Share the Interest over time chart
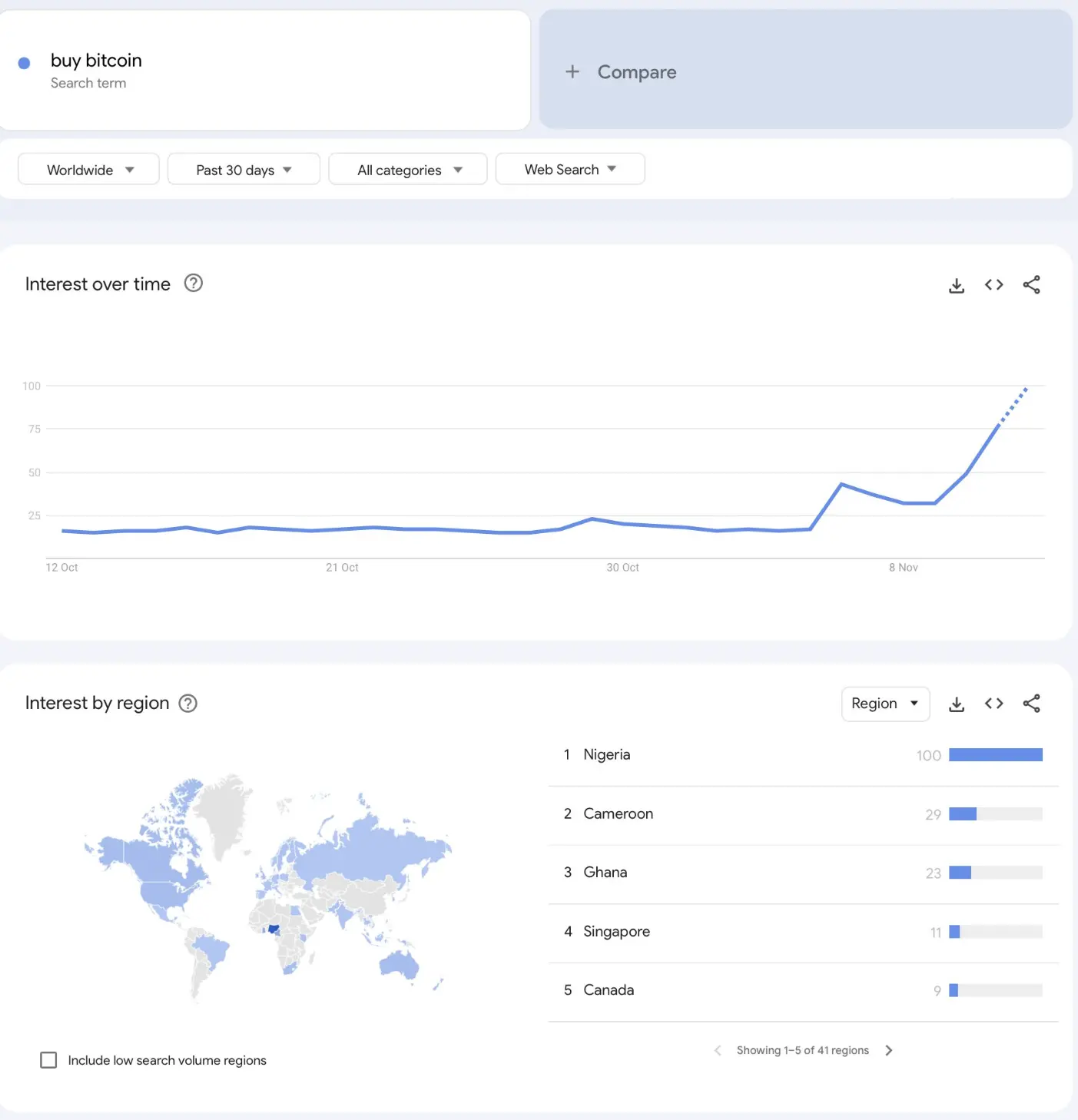1078x1120 pixels. pyautogui.click(x=1031, y=285)
